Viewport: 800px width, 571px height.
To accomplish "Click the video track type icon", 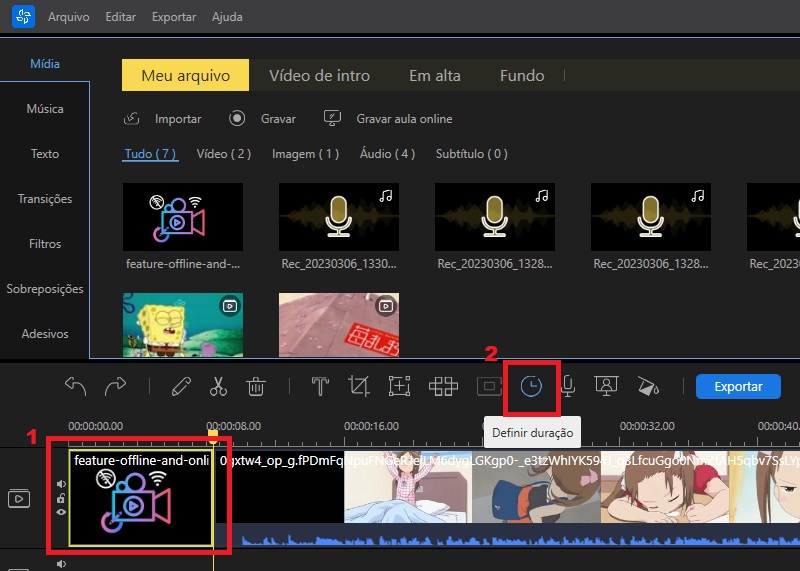I will 19,499.
